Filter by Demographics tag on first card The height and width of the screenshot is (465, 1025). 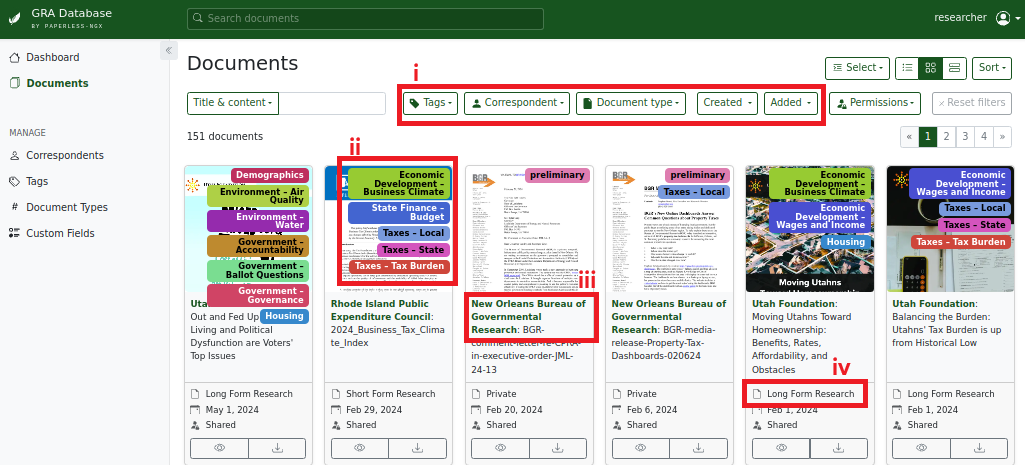[x=269, y=175]
